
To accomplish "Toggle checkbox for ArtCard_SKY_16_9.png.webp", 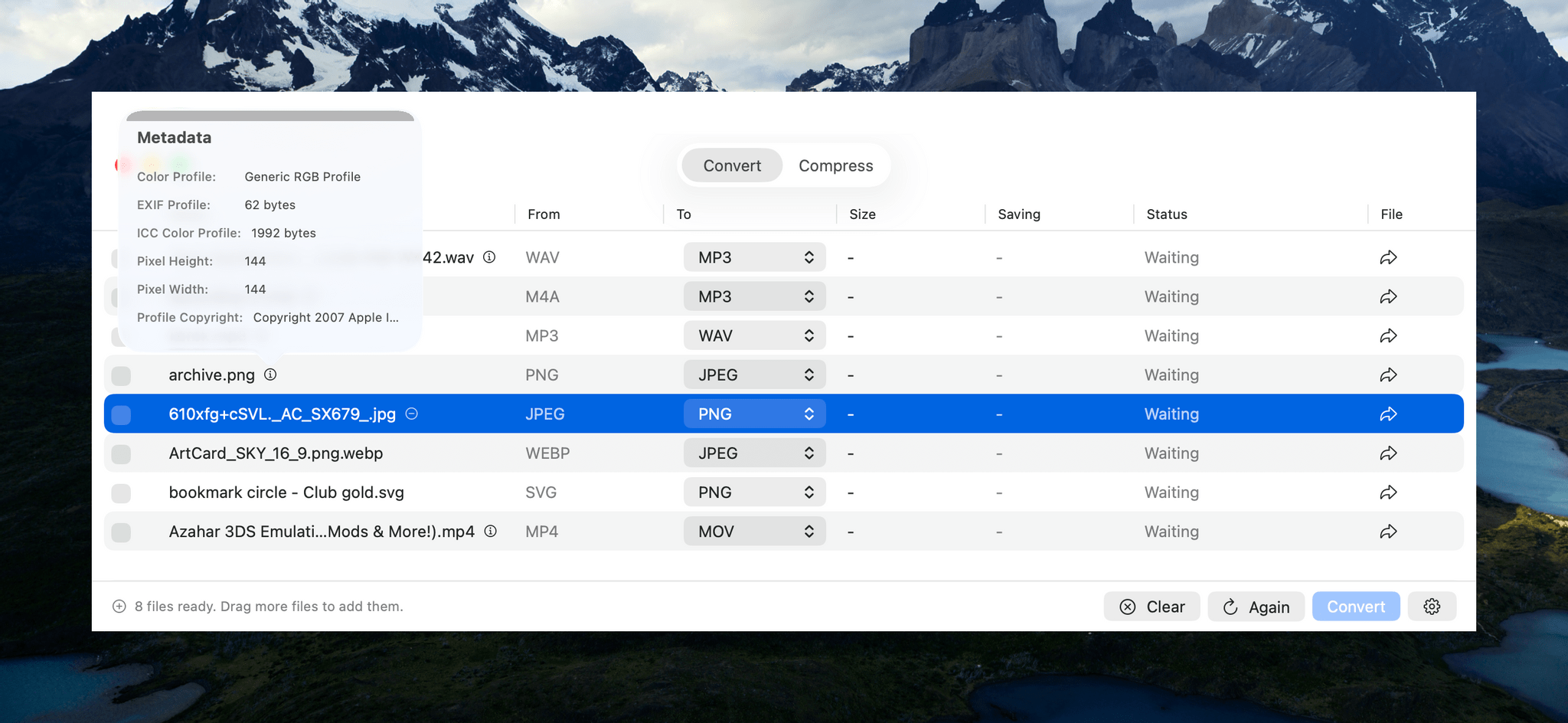I will 121,453.
